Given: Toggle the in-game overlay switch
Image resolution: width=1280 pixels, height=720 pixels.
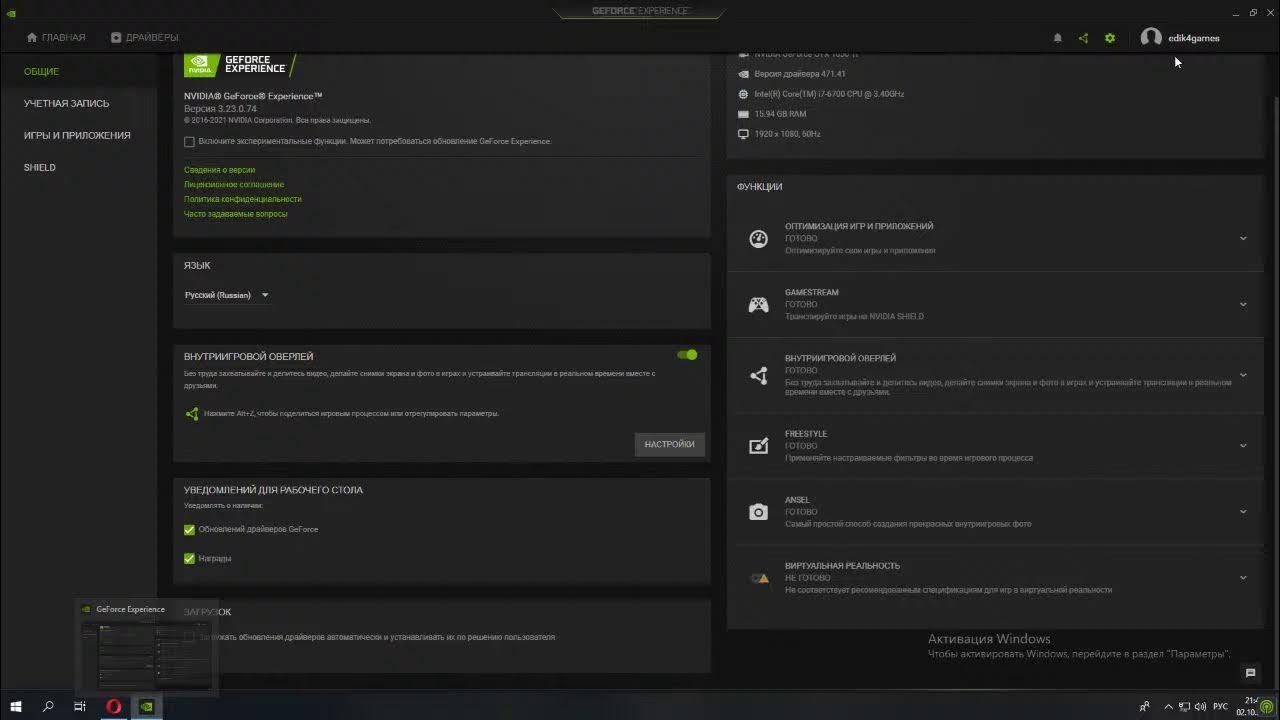Looking at the screenshot, I should tap(687, 355).
